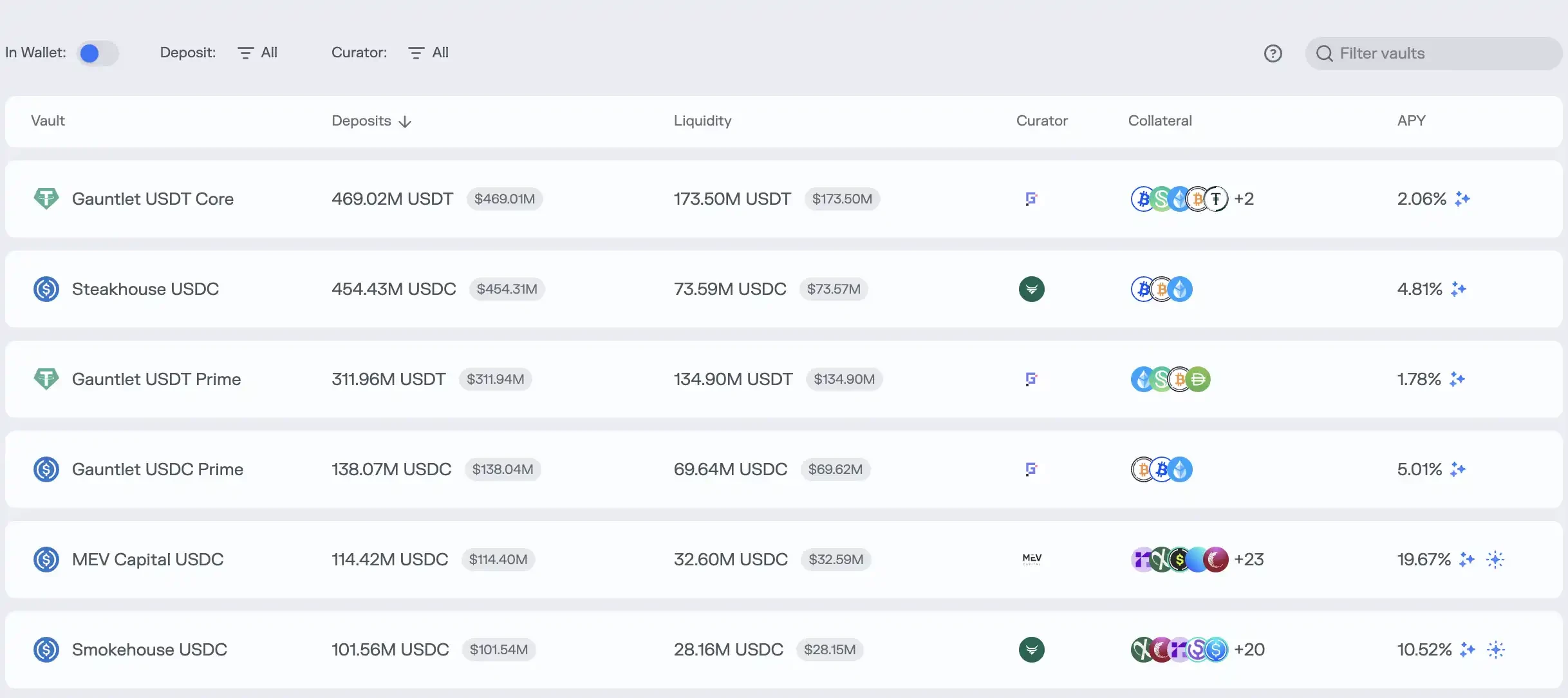Viewport: 1568px width, 698px height.
Task: Click the +23 collateral count for MEV Capital
Action: point(1249,560)
